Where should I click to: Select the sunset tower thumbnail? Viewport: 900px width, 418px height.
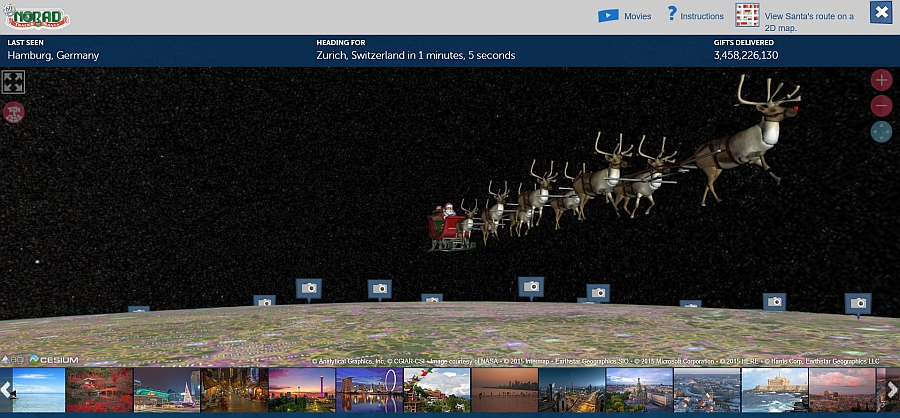point(302,390)
